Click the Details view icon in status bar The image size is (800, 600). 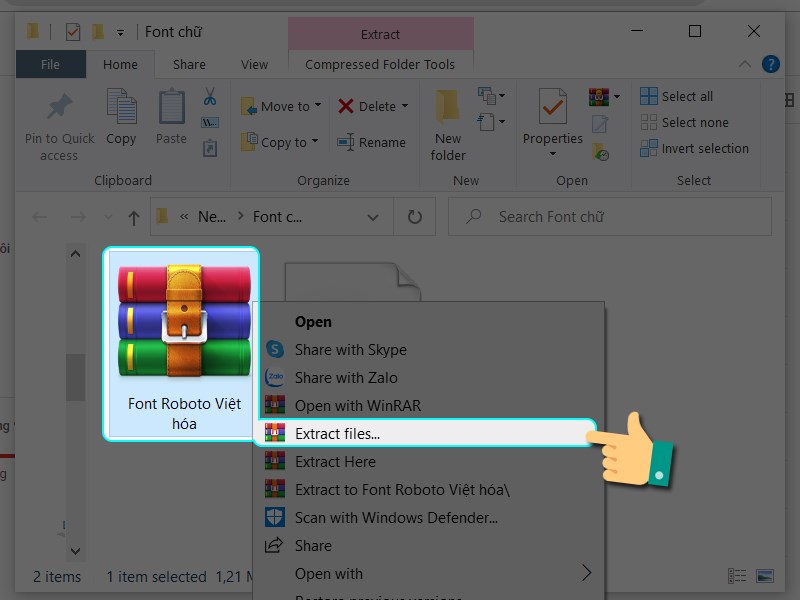(x=737, y=576)
